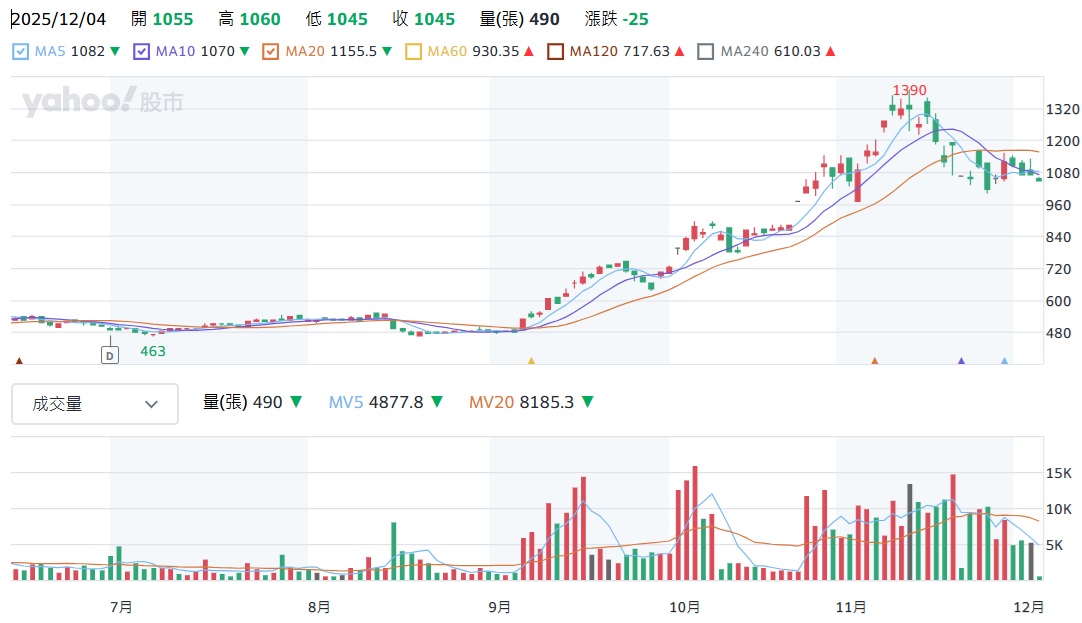Click the D dividend marker on the chart
Screen dimensions: 1082x623
pos(110,354)
